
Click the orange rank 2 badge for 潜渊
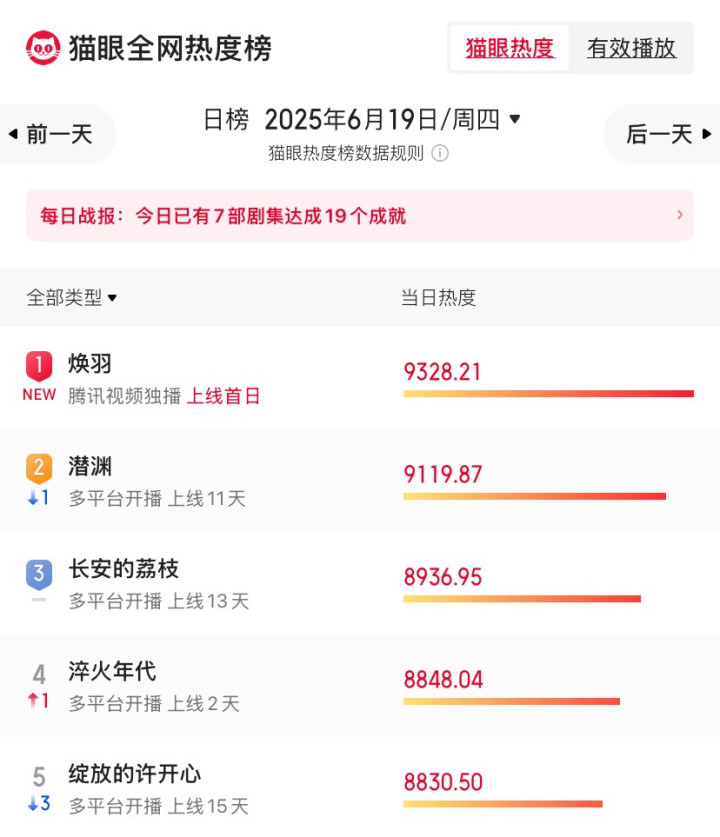coord(39,468)
